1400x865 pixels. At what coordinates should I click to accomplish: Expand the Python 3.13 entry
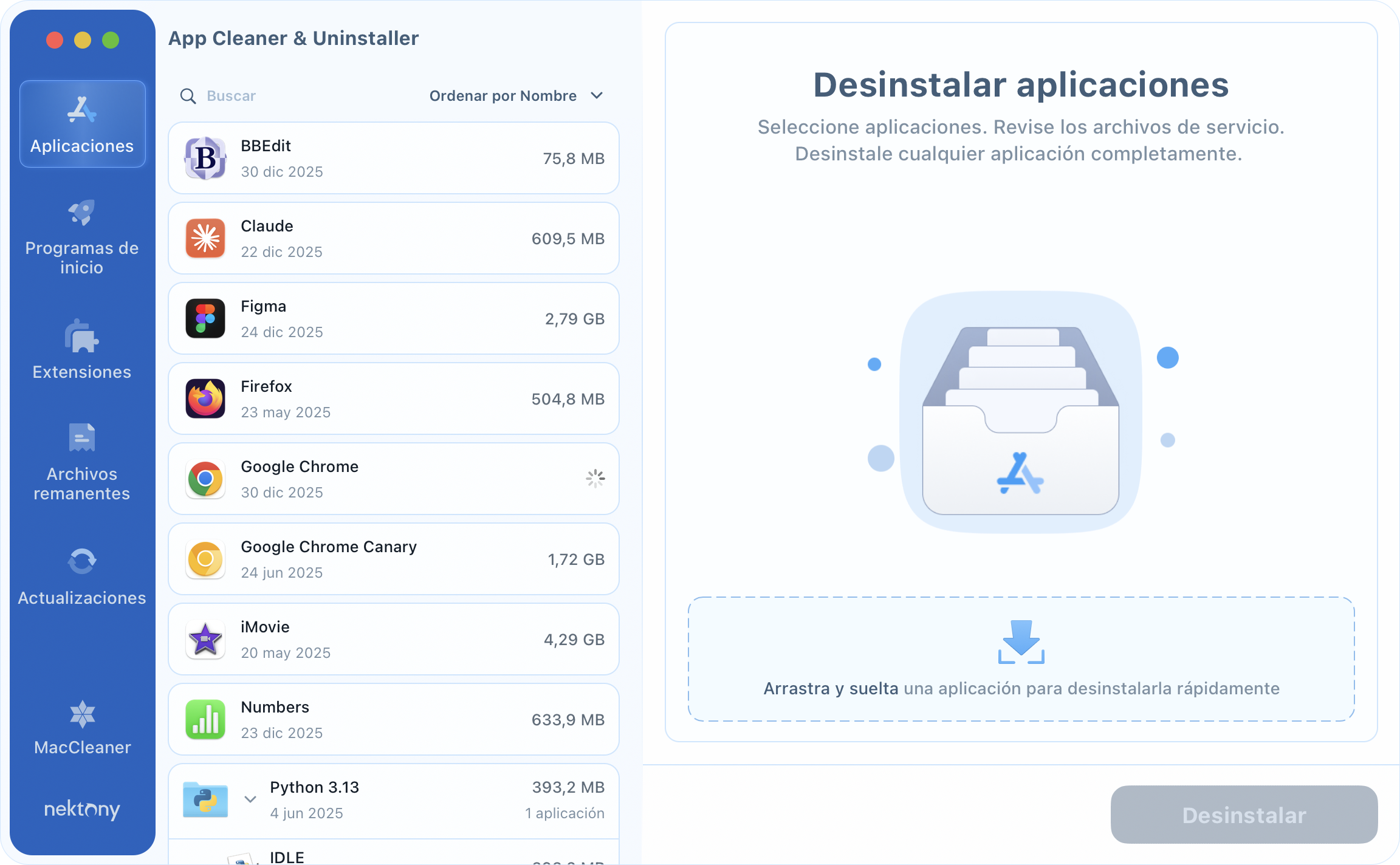tap(250, 799)
